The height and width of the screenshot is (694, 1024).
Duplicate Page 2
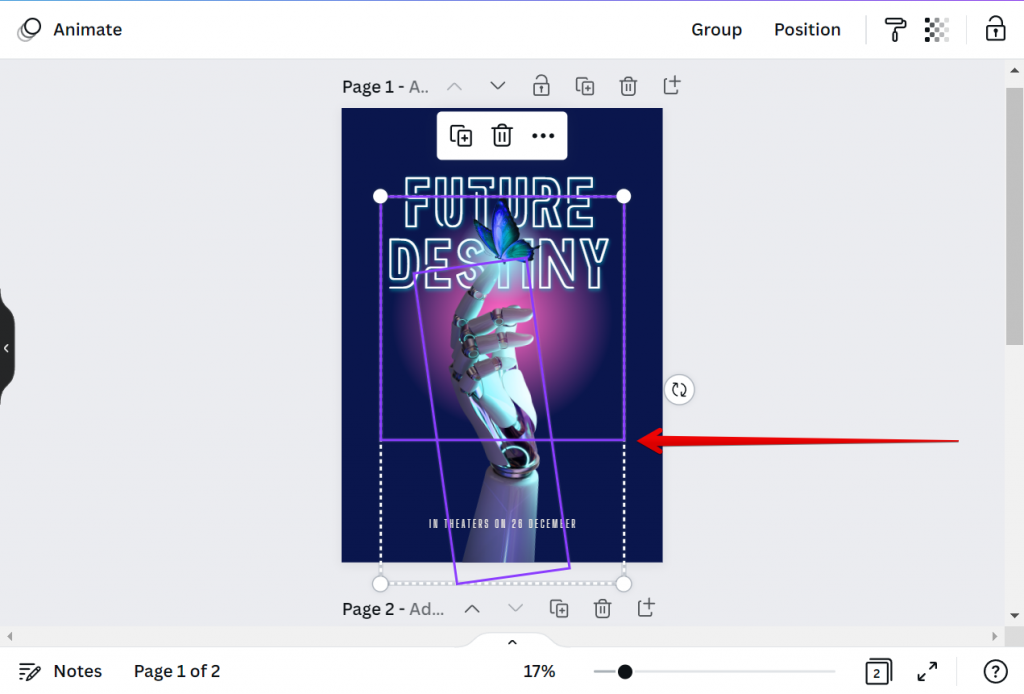(559, 608)
